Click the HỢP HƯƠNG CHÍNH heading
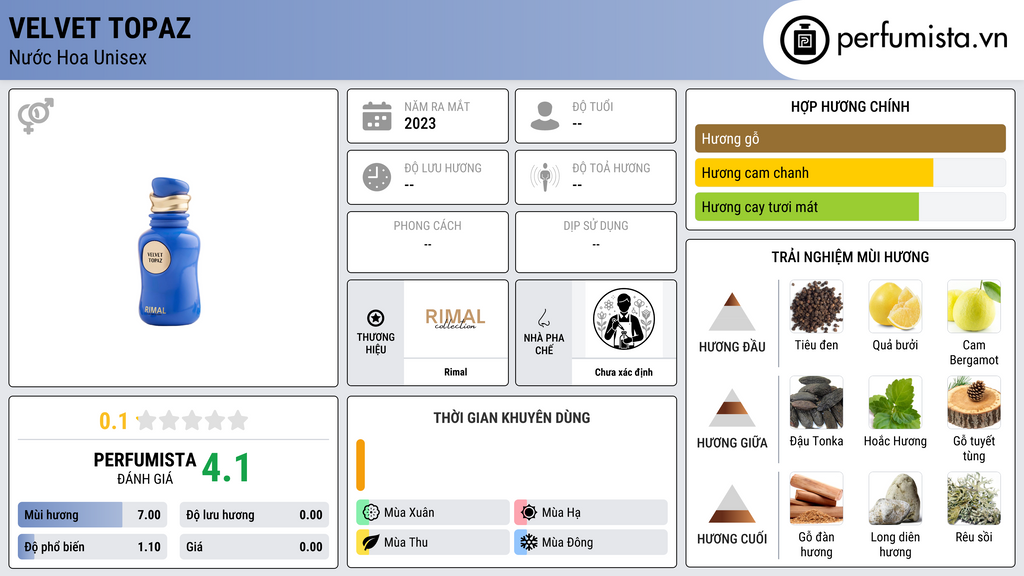 (x=850, y=106)
